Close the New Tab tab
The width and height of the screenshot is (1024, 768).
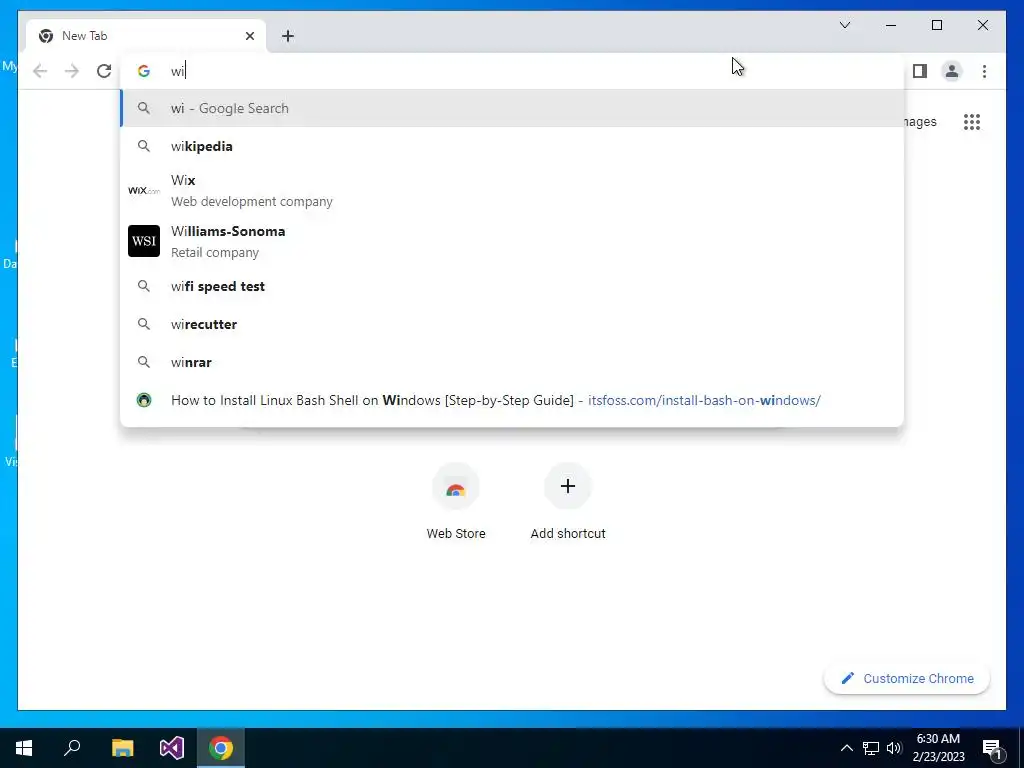(x=249, y=36)
